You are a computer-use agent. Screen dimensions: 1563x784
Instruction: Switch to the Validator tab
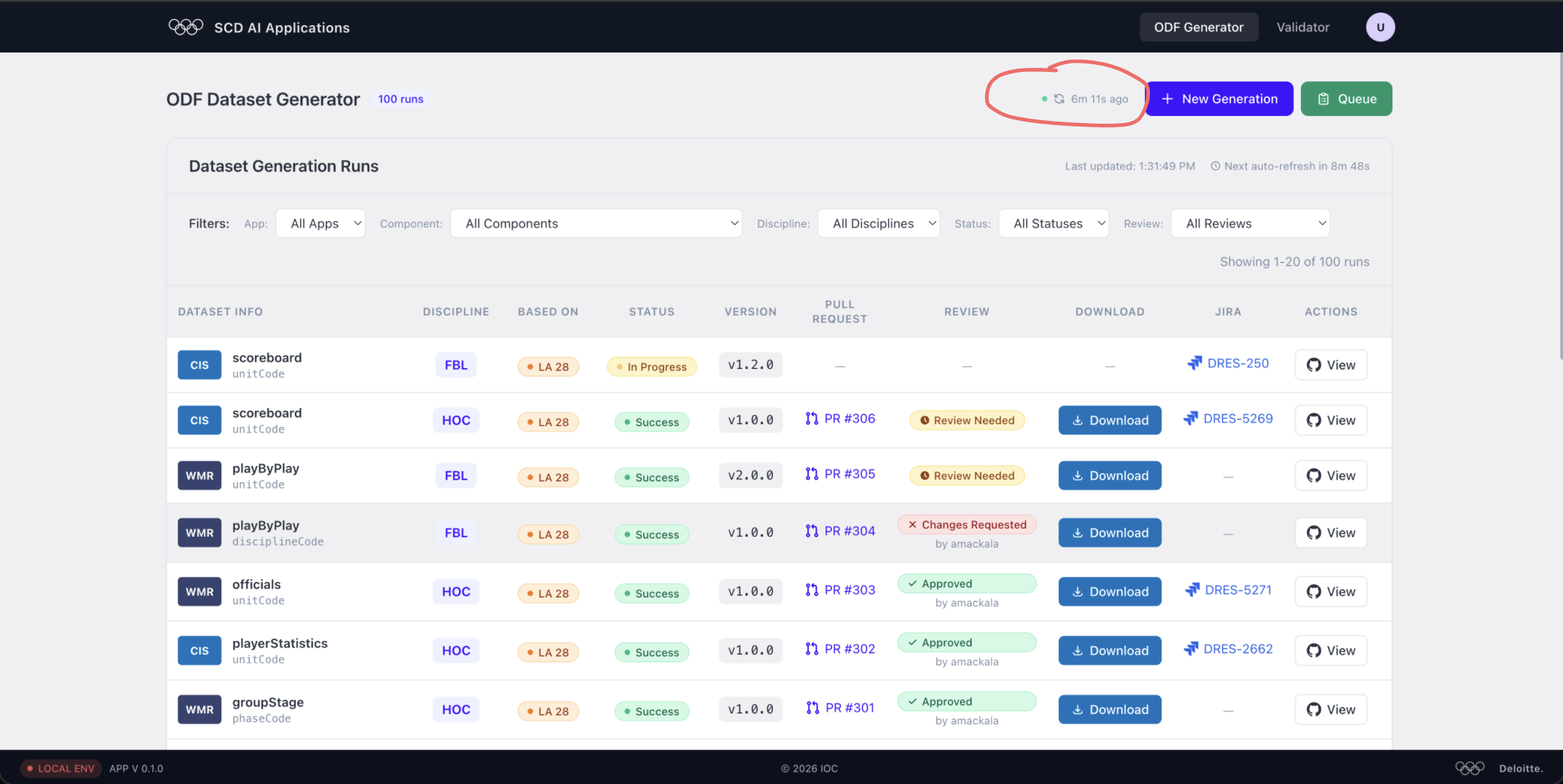pyautogui.click(x=1303, y=27)
